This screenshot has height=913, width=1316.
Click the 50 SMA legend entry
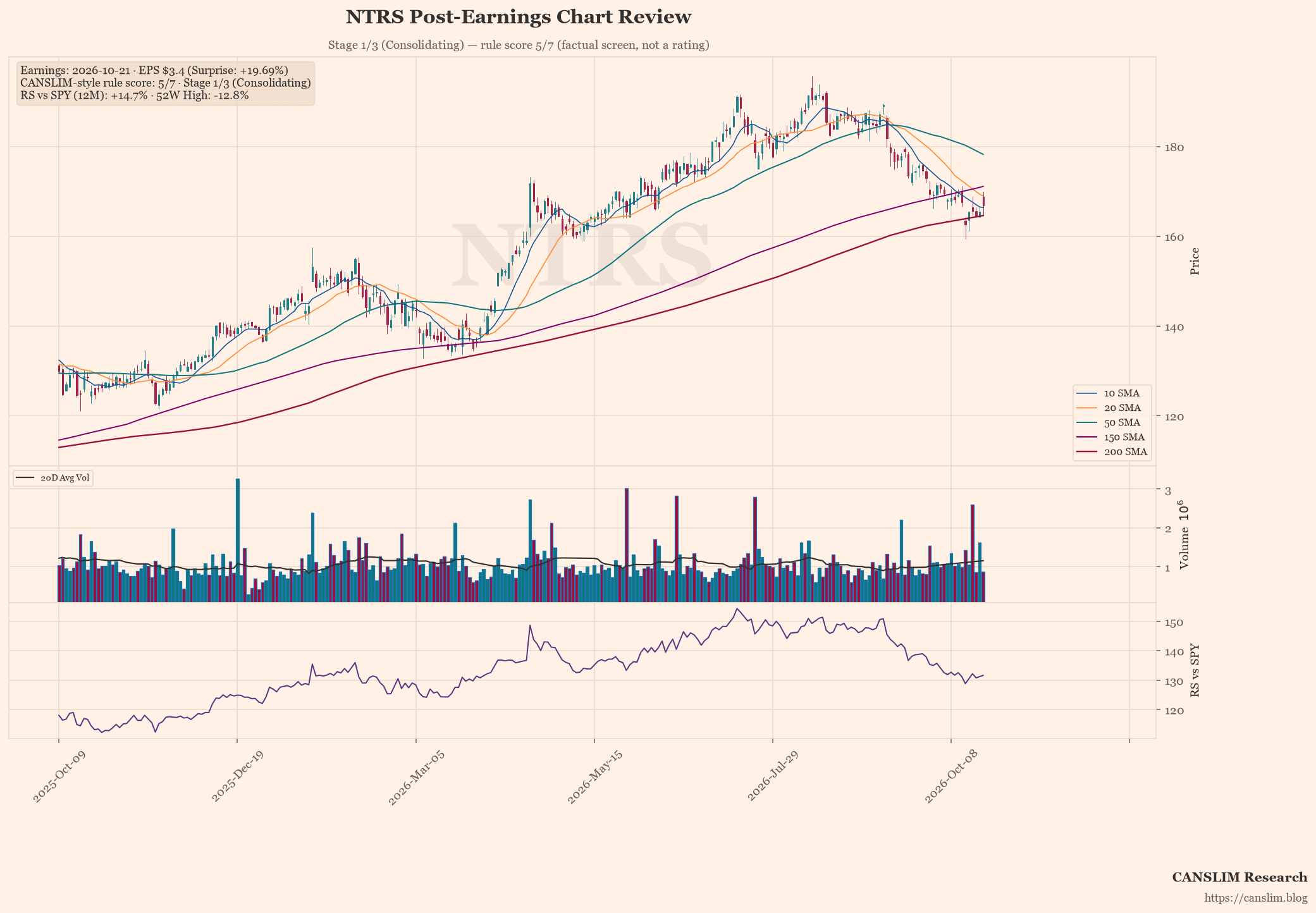(1112, 422)
